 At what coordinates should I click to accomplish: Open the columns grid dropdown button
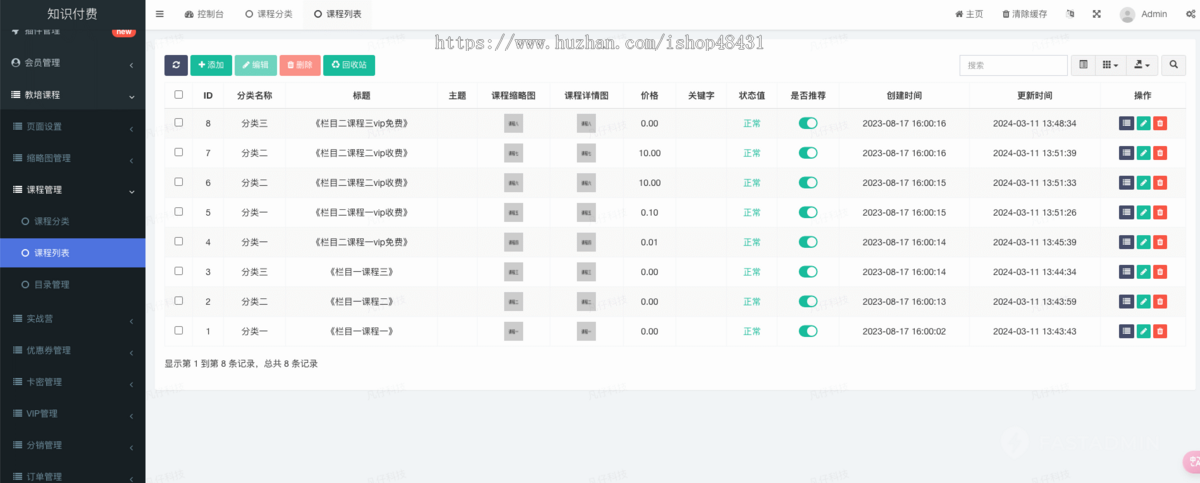[x=1110, y=65]
